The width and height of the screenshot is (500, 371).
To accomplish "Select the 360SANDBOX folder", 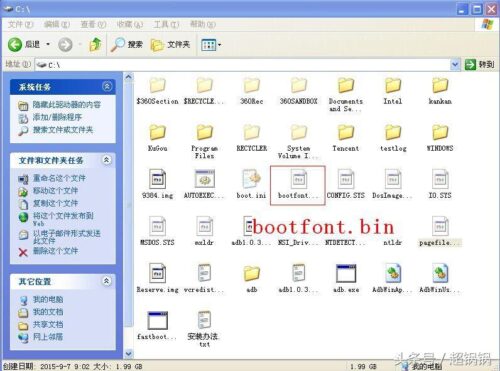I will [x=299, y=91].
